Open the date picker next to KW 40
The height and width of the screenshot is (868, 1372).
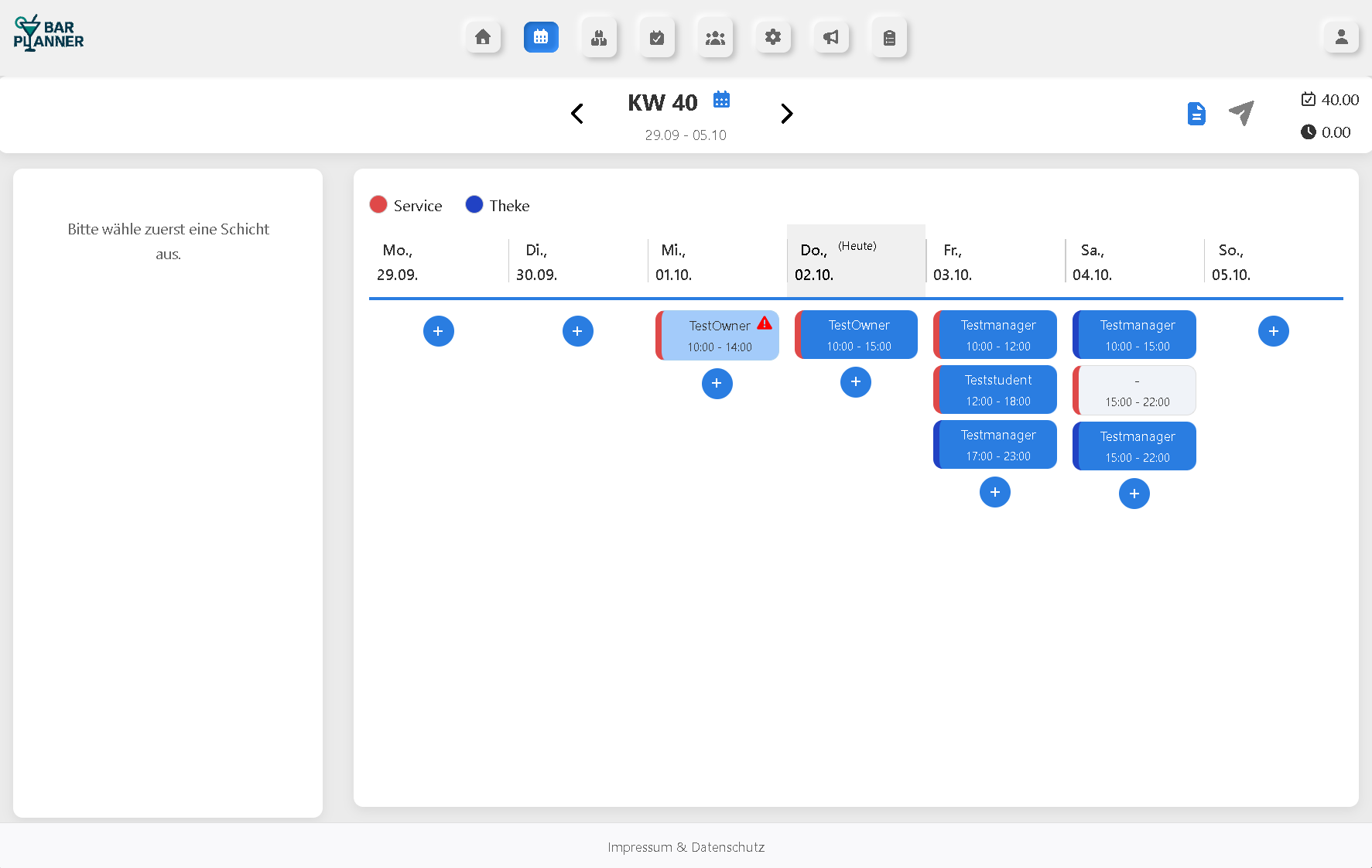(x=721, y=99)
